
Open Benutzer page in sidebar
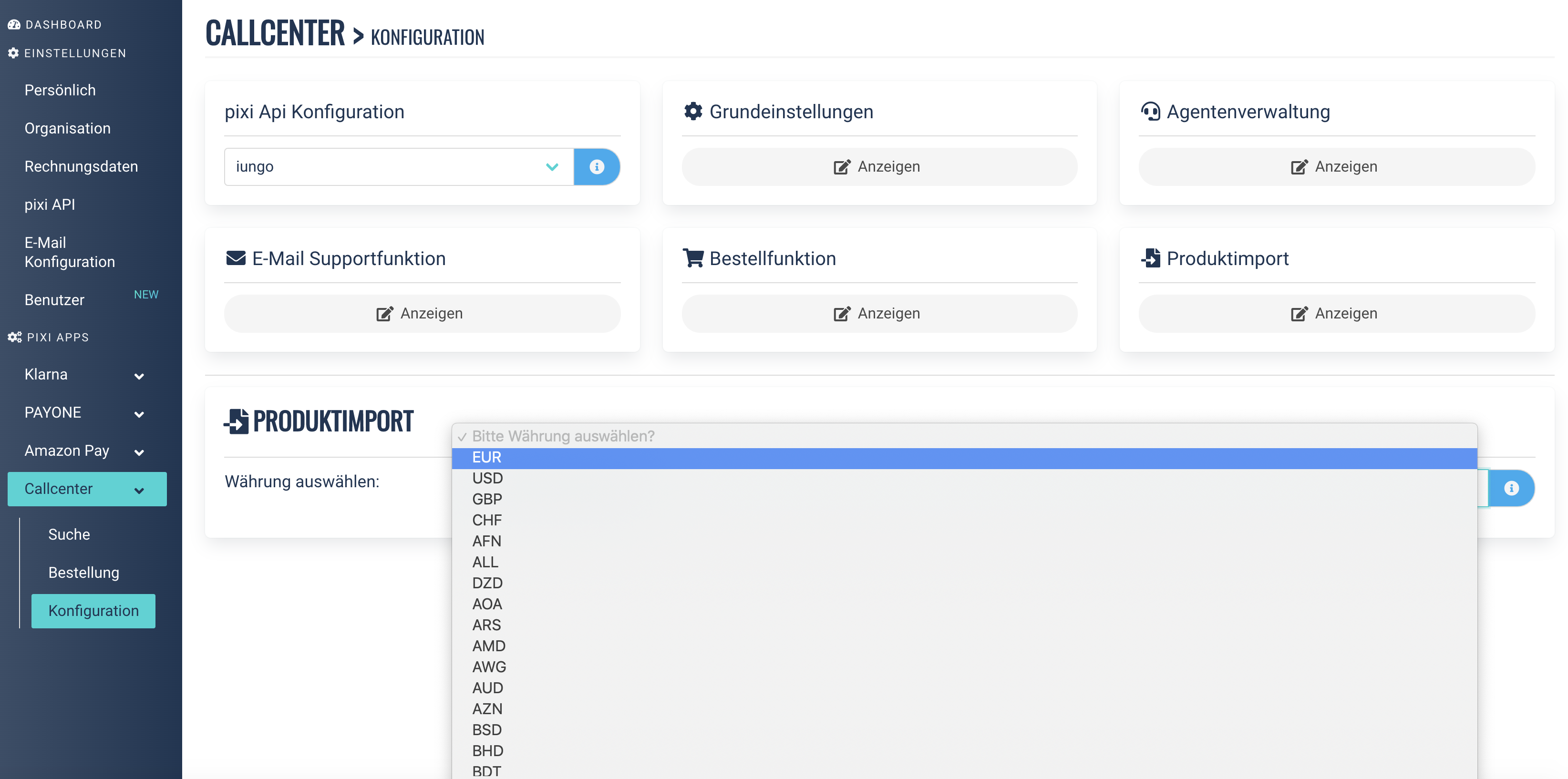54,300
